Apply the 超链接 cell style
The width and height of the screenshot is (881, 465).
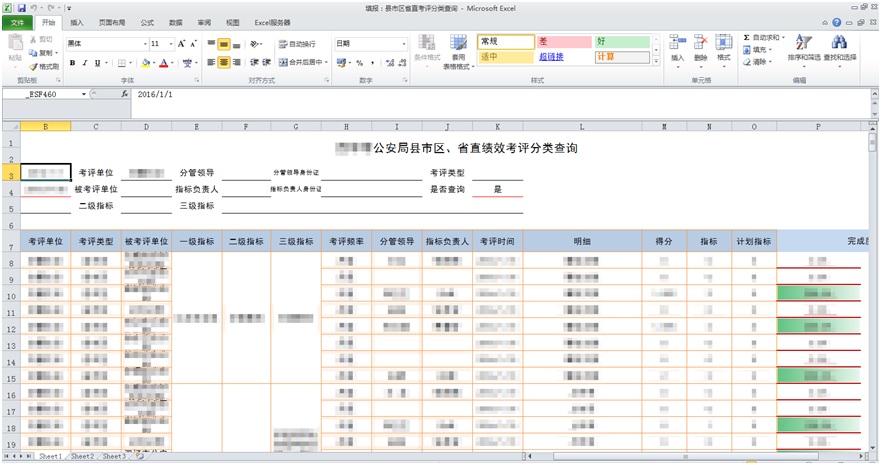552,57
